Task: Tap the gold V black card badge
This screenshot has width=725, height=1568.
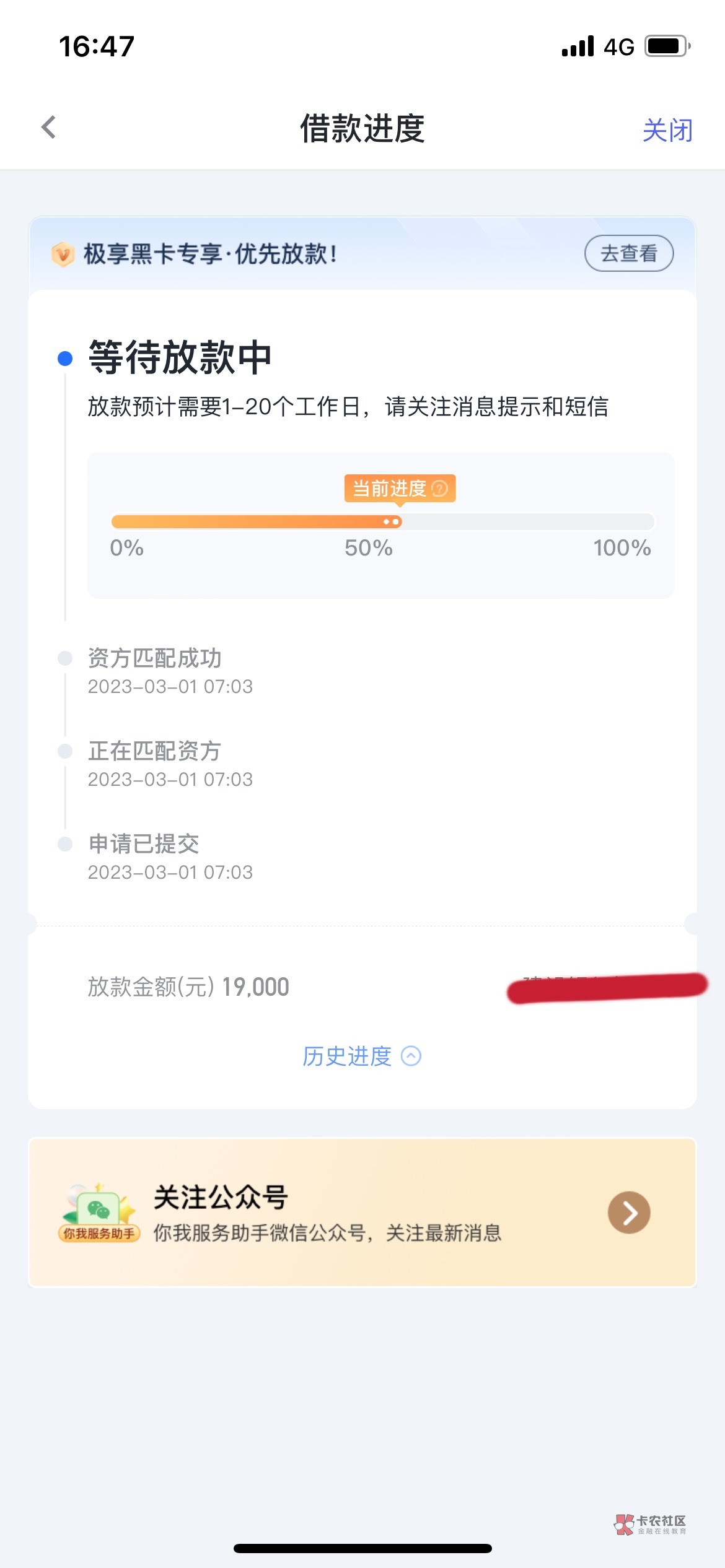Action: (63, 254)
